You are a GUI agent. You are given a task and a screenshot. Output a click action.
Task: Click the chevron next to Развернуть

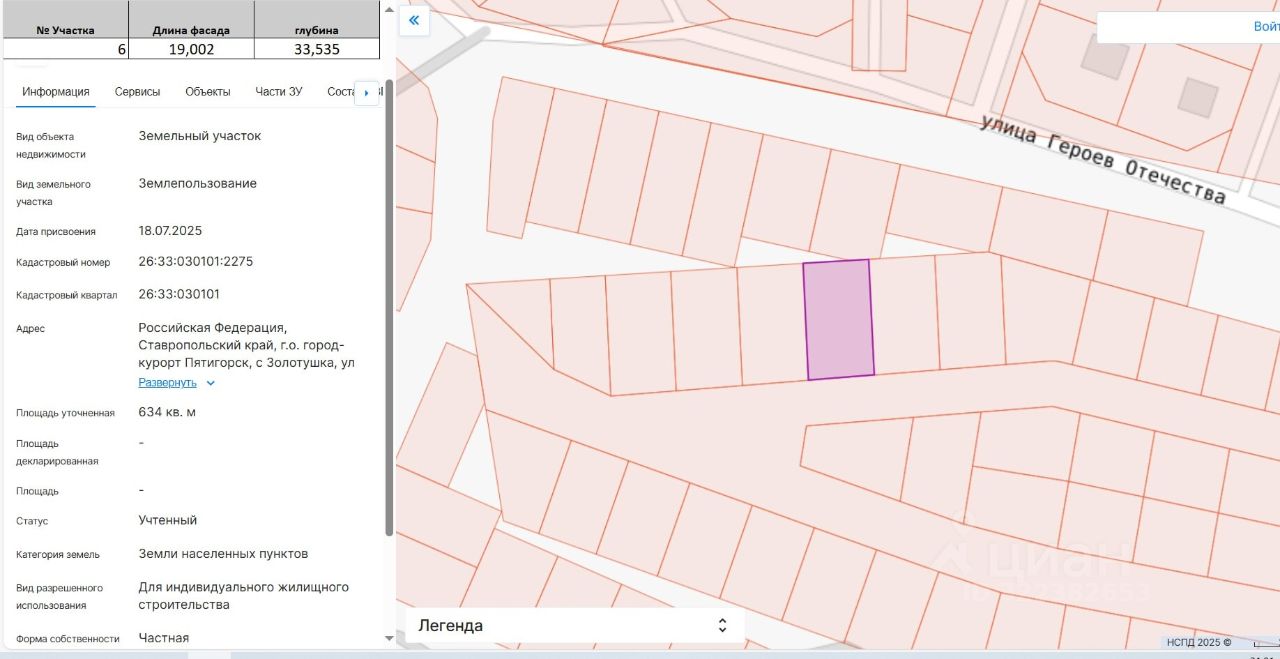point(210,383)
